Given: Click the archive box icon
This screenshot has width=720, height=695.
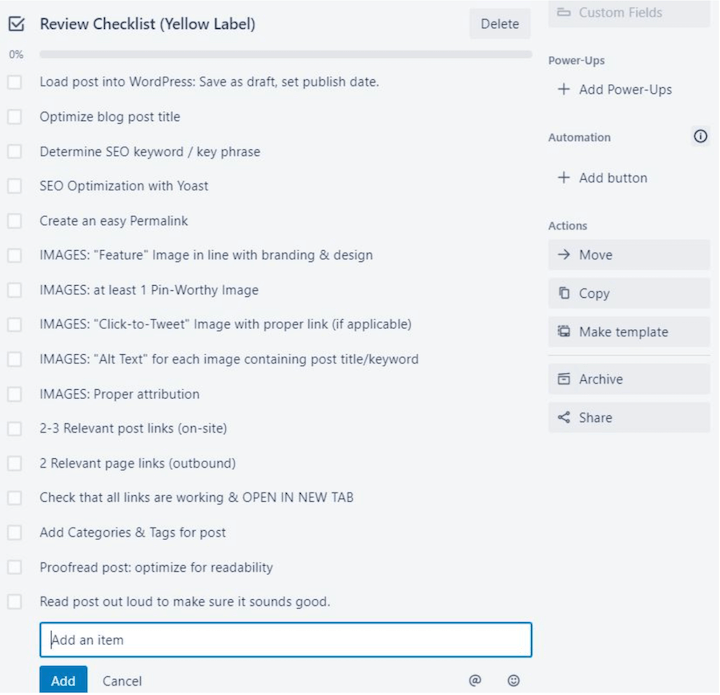Looking at the screenshot, I should (563, 379).
